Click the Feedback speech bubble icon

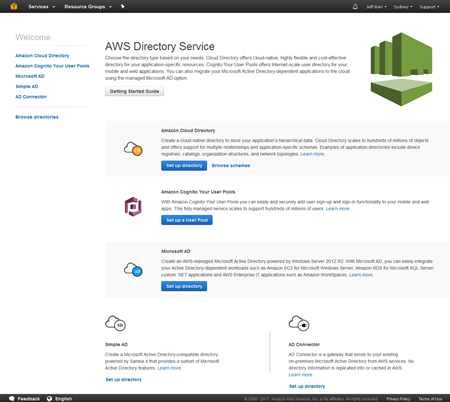12,399
